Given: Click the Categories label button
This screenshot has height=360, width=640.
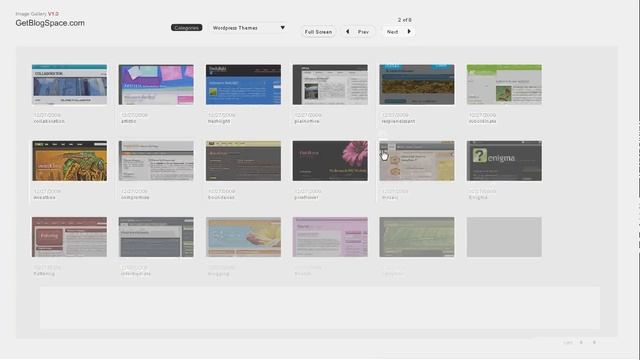Looking at the screenshot, I should click(x=187, y=28).
